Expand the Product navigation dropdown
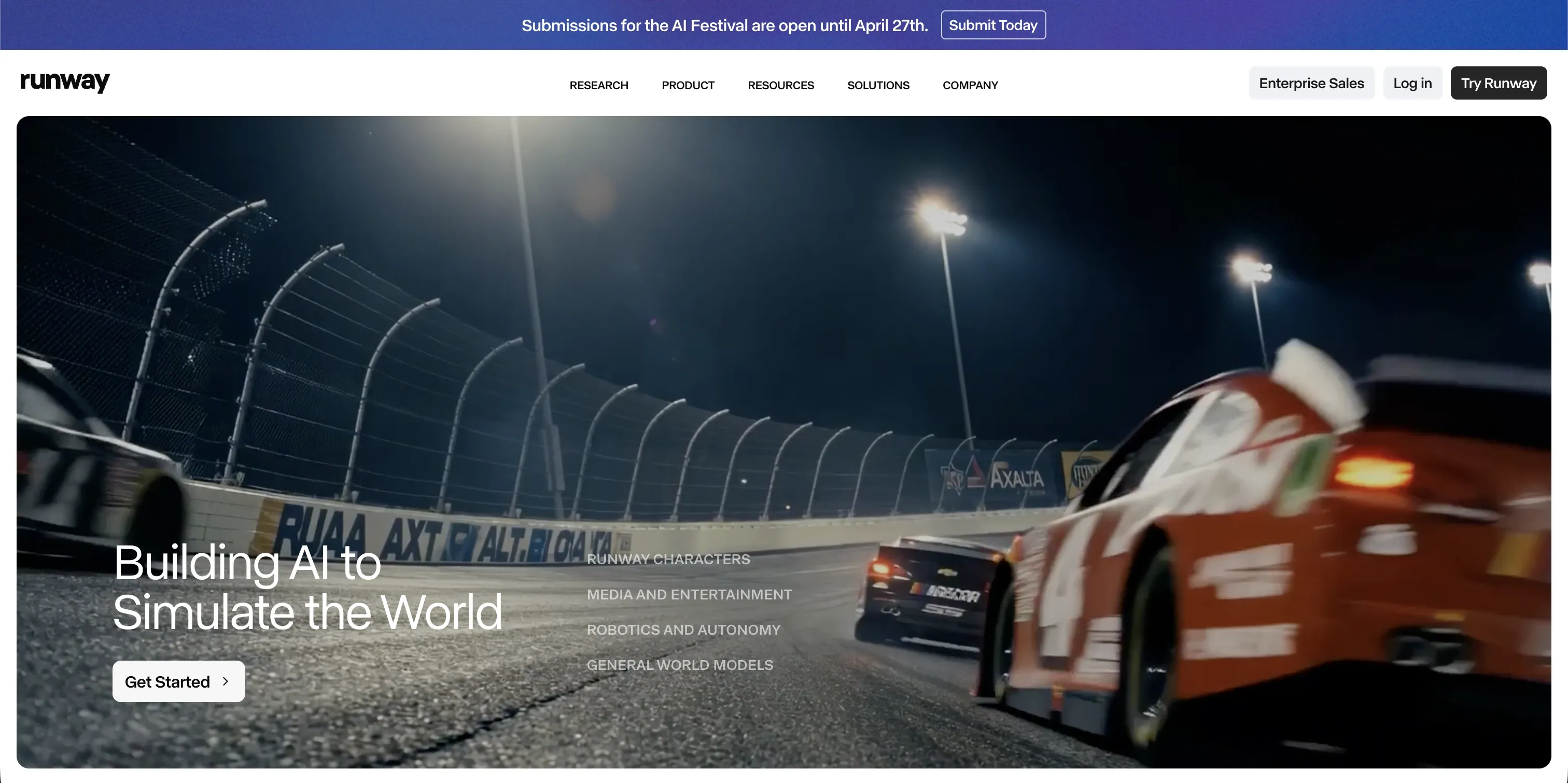Screen dimensions: 1568x783 [x=688, y=85]
